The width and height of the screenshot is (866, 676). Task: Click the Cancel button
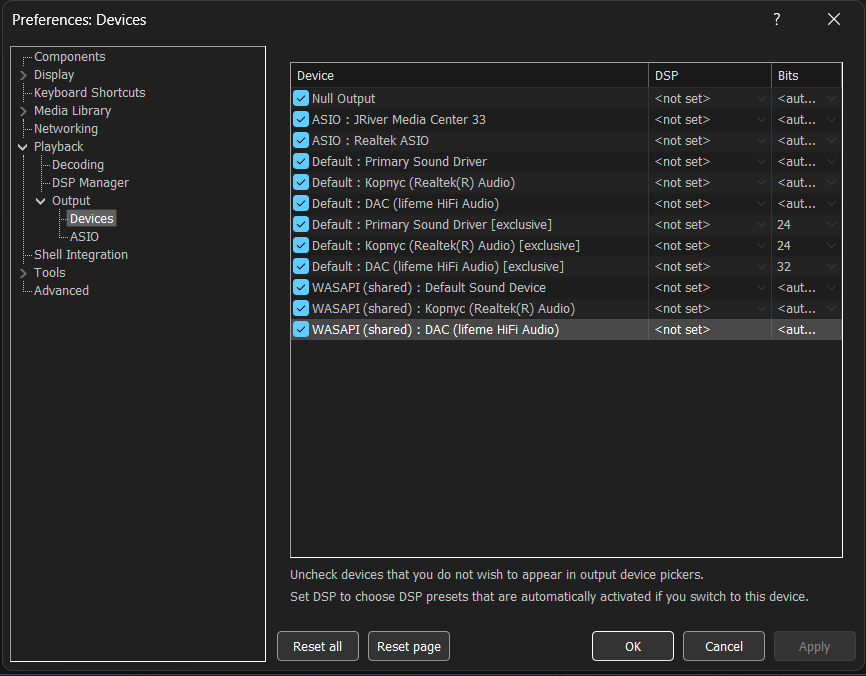(x=723, y=647)
